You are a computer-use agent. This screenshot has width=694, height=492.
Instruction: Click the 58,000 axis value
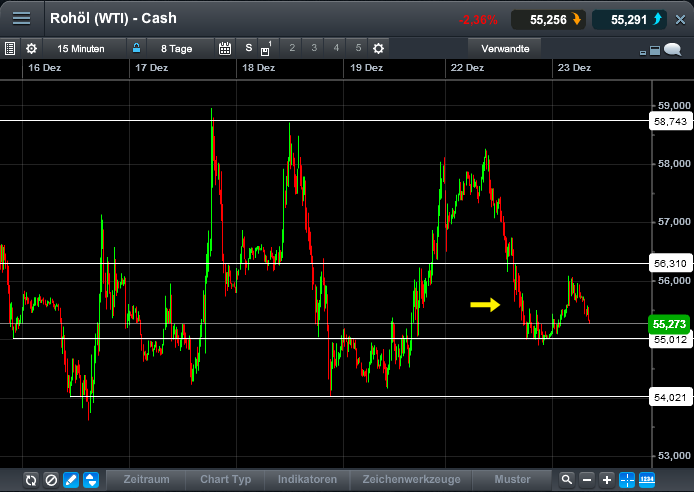tap(674, 164)
